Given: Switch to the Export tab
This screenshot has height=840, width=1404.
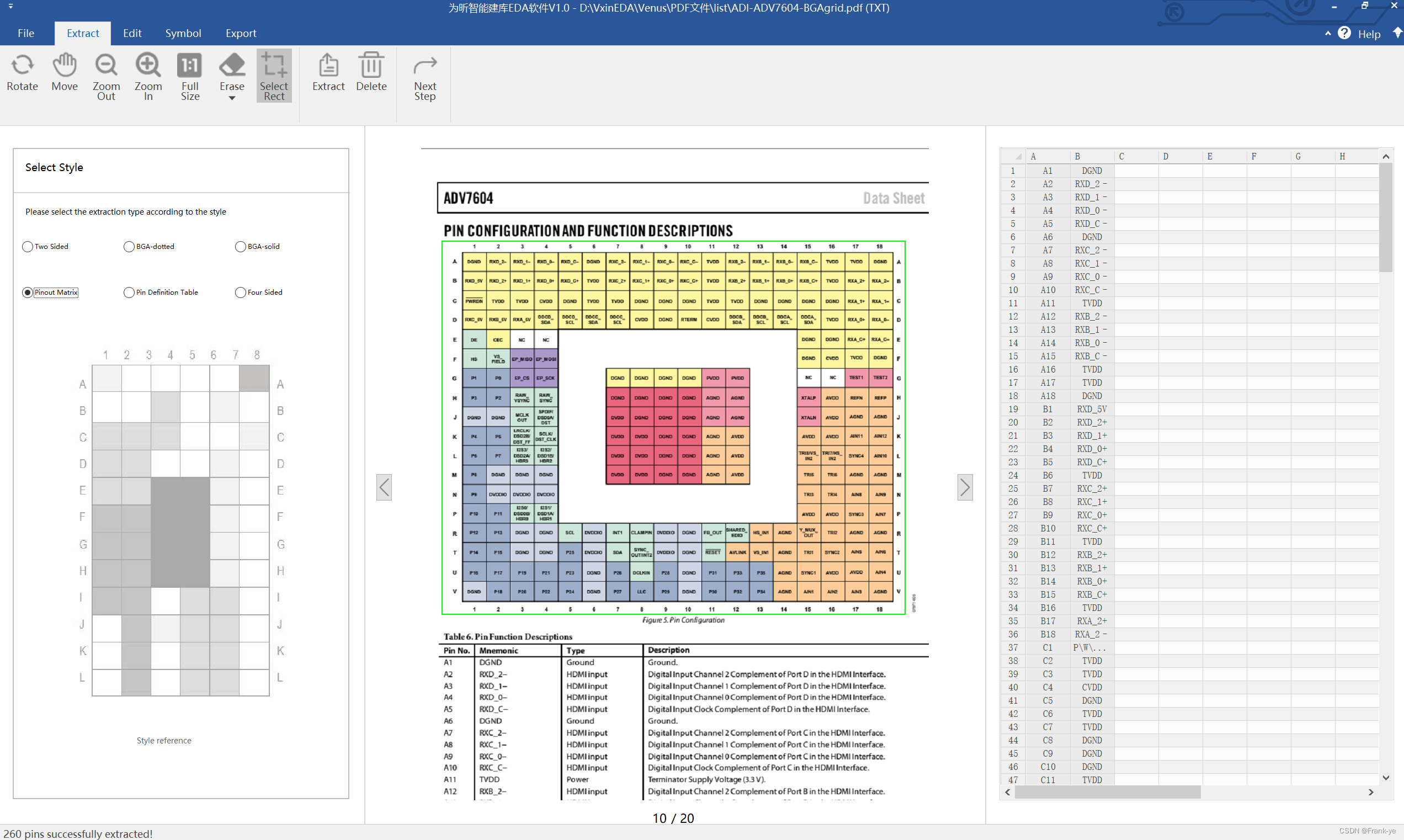Looking at the screenshot, I should [x=241, y=34].
